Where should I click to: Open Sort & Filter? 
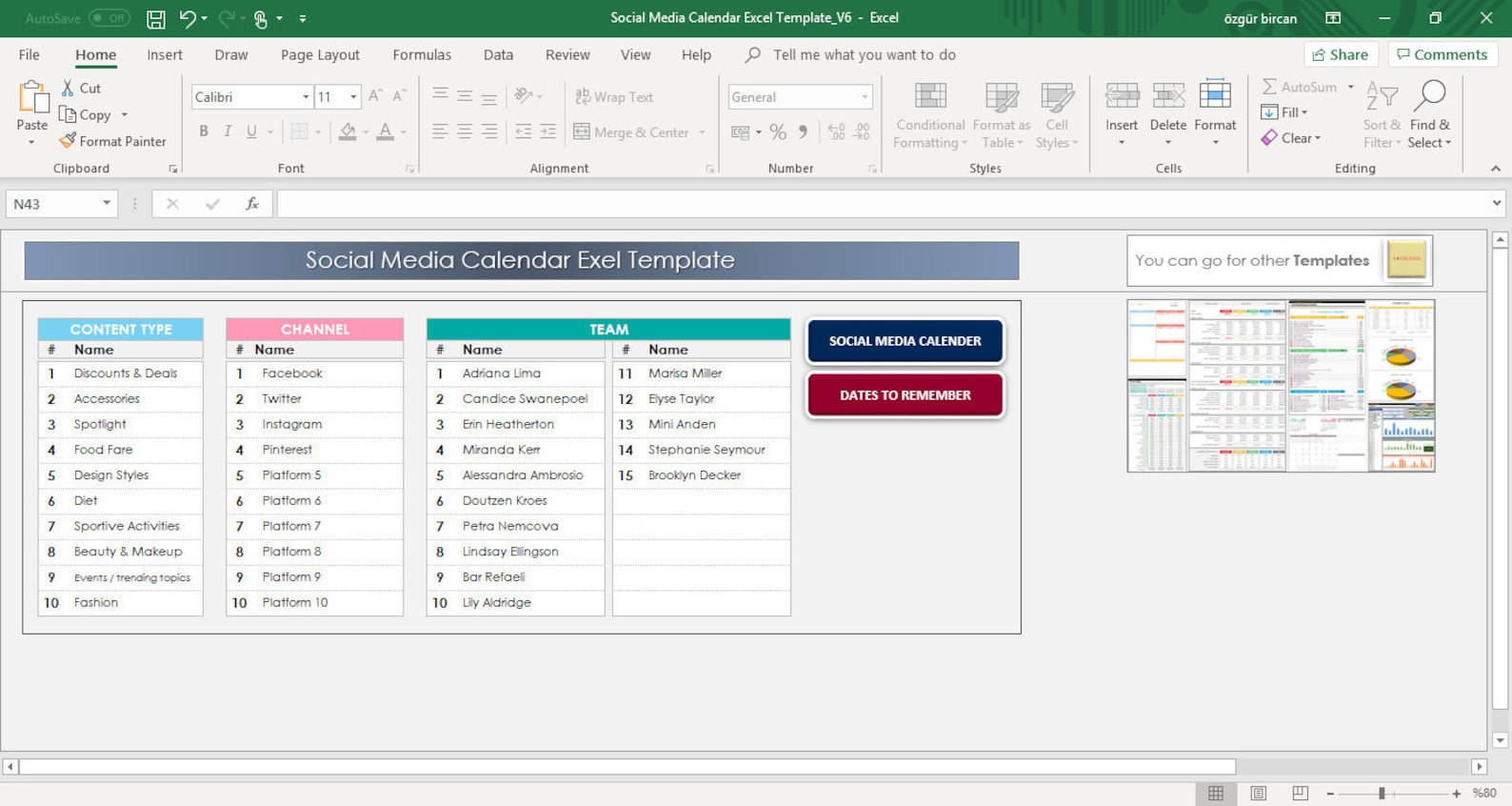[x=1382, y=114]
